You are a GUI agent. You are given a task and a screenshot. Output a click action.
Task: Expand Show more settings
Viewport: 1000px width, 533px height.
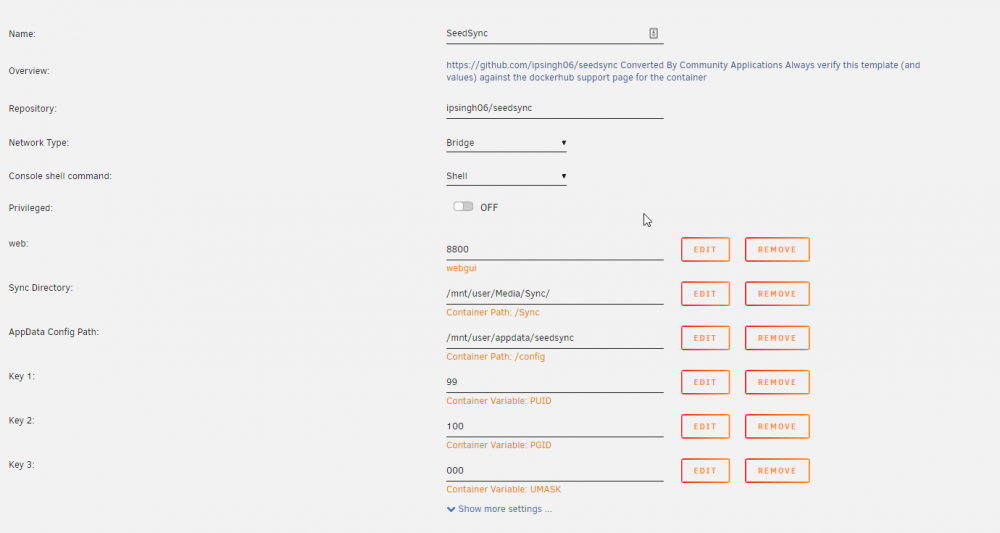[x=499, y=509]
